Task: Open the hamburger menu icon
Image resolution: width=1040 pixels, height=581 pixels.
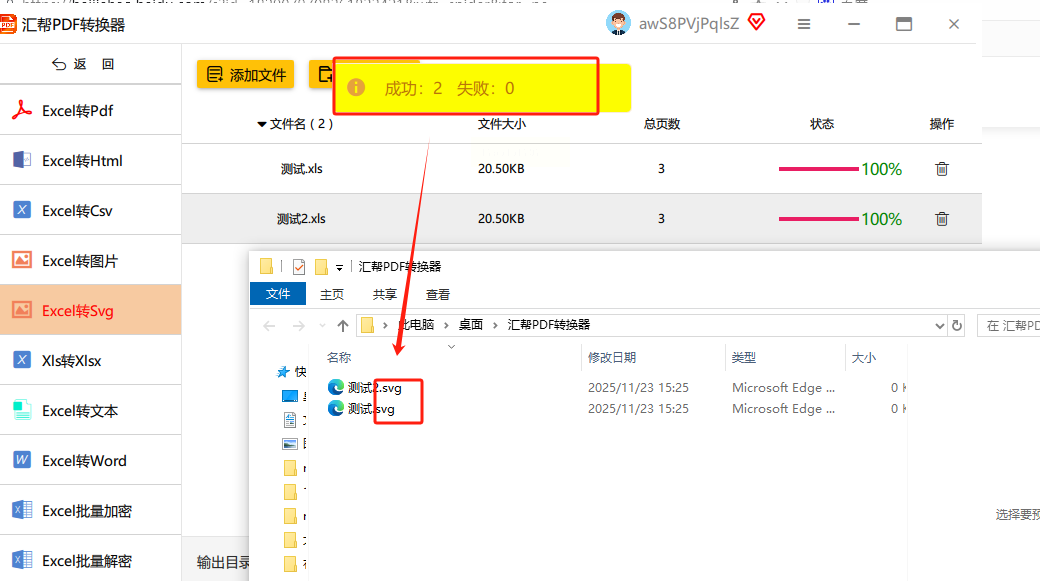Action: click(x=804, y=25)
